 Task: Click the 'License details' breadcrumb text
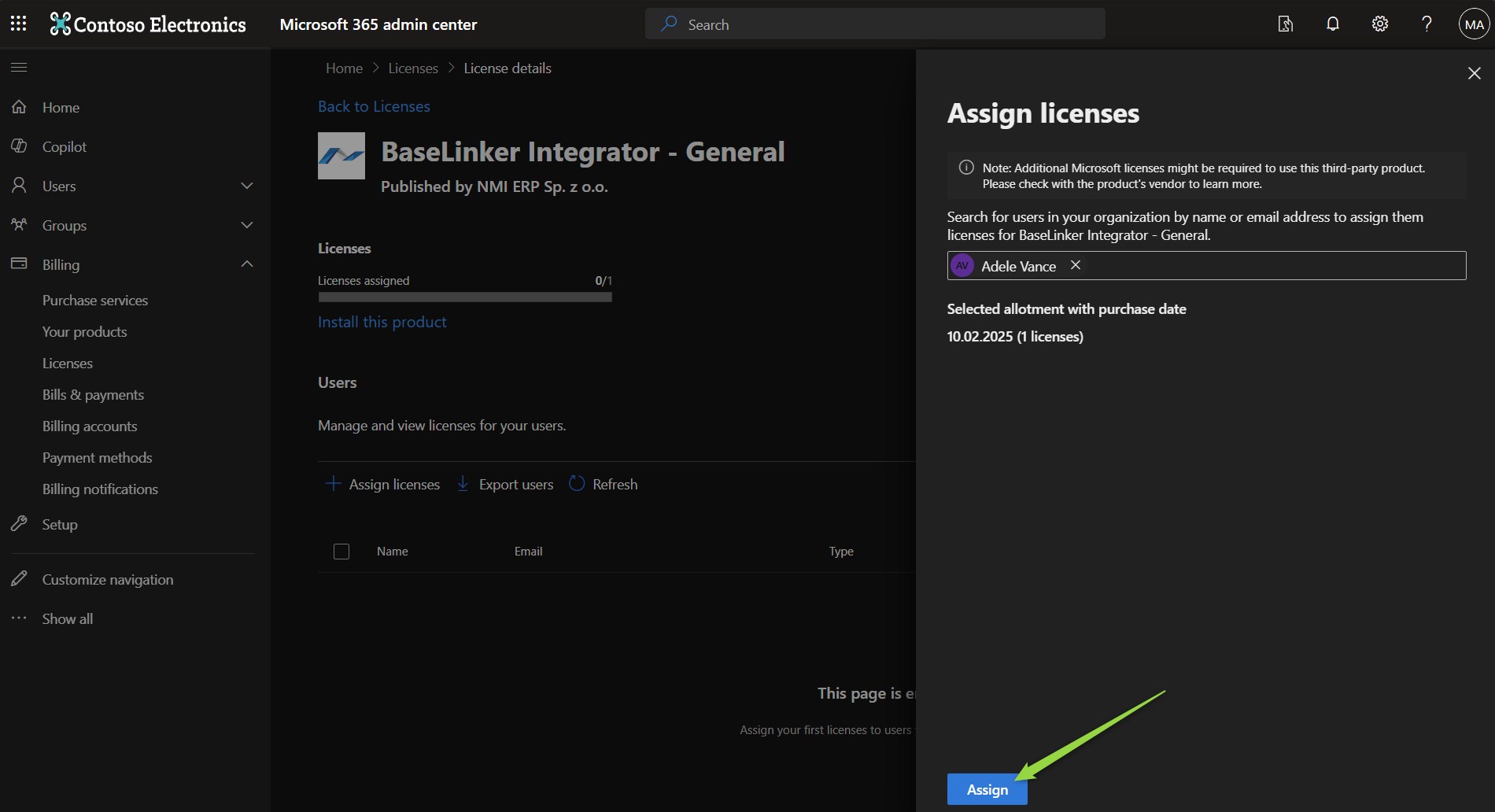coord(508,68)
